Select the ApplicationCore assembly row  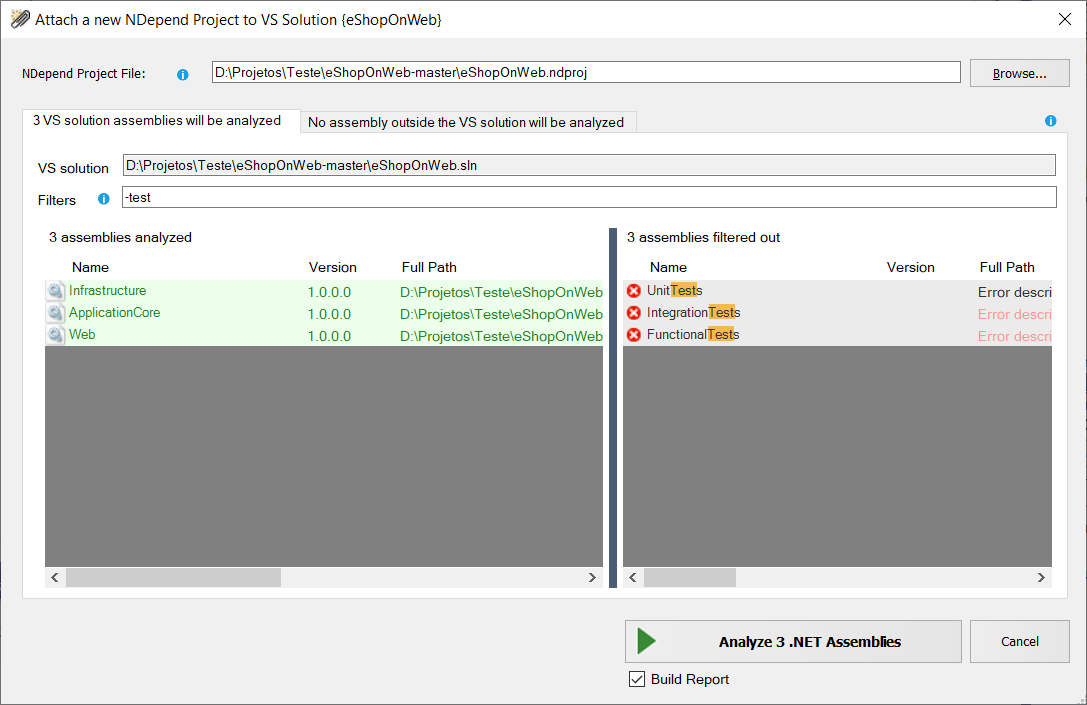point(324,313)
